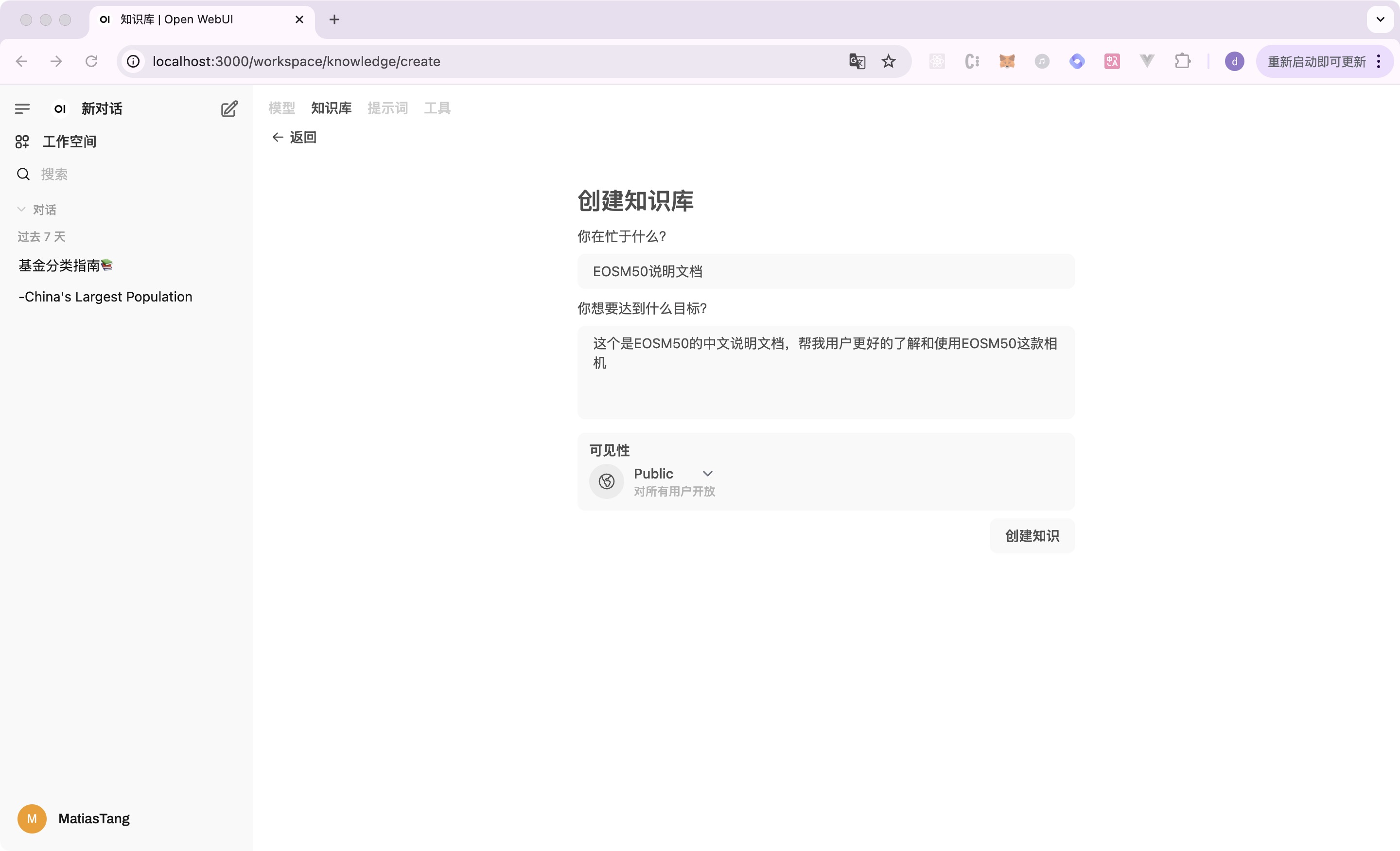Click the globe icon under 可见性
The image size is (1400, 851).
click(606, 481)
